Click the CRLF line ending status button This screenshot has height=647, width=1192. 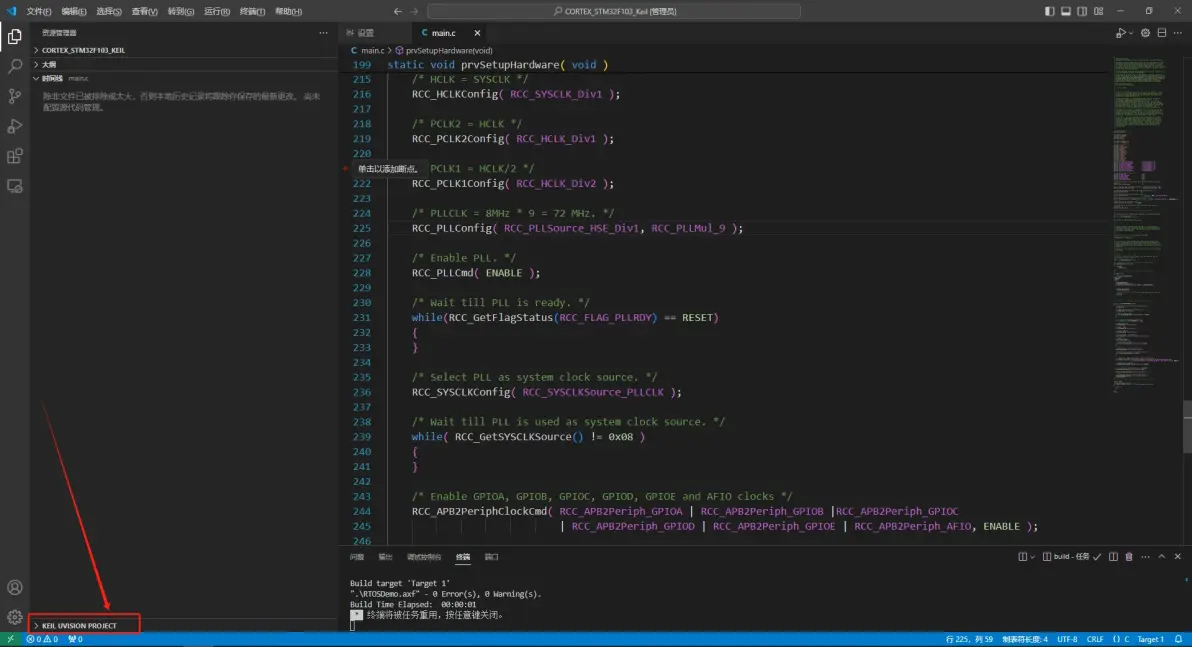pyautogui.click(x=1095, y=639)
